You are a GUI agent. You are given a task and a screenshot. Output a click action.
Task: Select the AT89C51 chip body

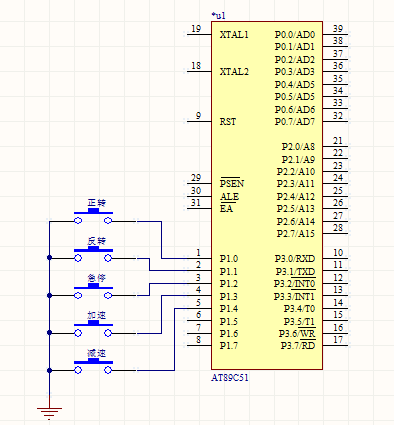click(x=267, y=195)
